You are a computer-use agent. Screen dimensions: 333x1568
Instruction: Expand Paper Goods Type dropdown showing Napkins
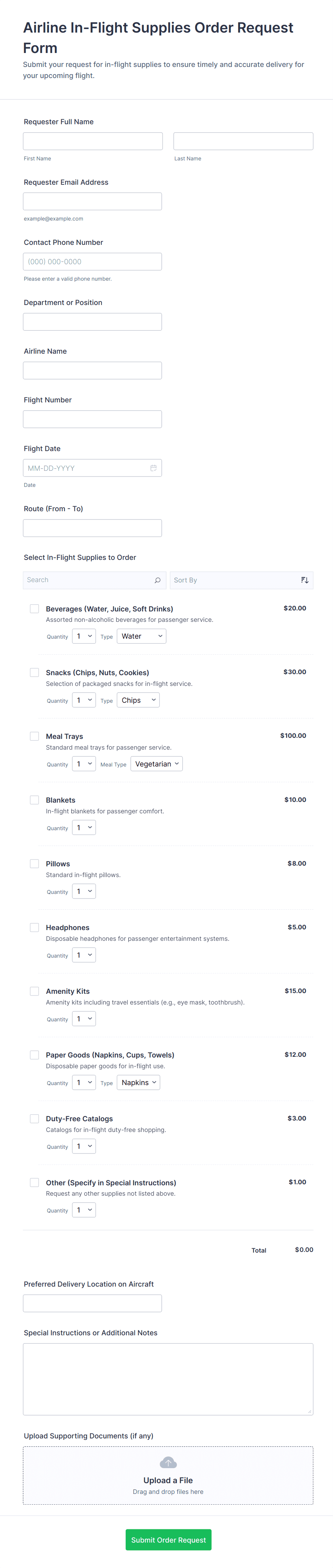(138, 1082)
